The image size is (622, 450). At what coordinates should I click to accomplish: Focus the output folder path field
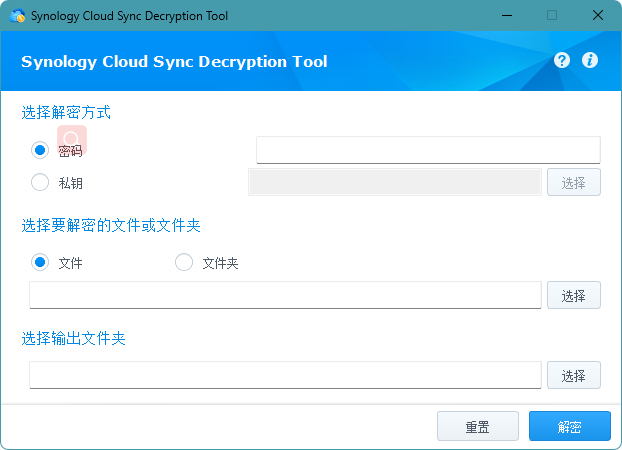coord(285,375)
